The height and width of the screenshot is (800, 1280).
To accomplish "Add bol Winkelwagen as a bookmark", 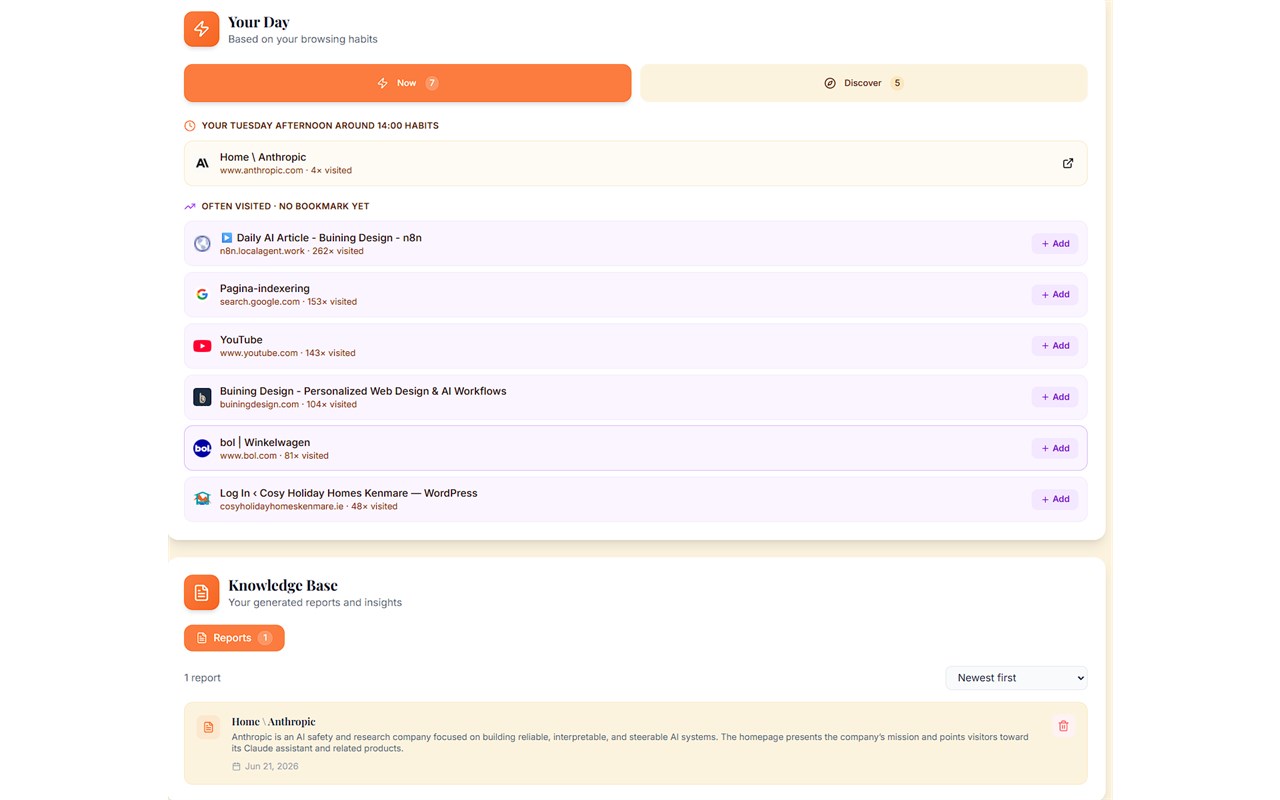I will pyautogui.click(x=1055, y=448).
